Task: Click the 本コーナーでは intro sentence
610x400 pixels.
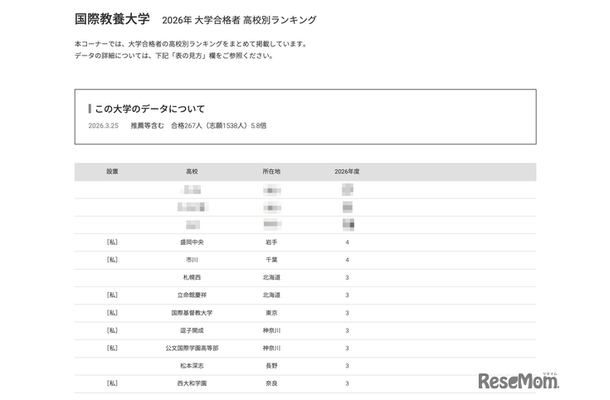Action: (191, 44)
